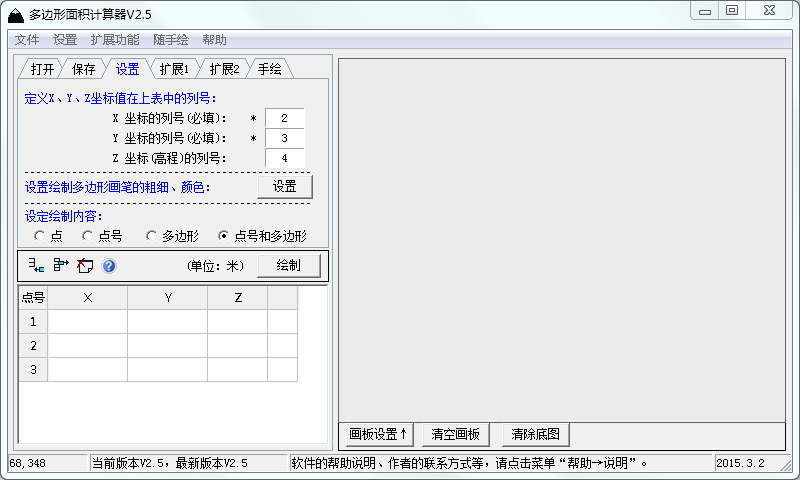
Task: Close the 多边形面积计算器 window
Action: pos(769,11)
